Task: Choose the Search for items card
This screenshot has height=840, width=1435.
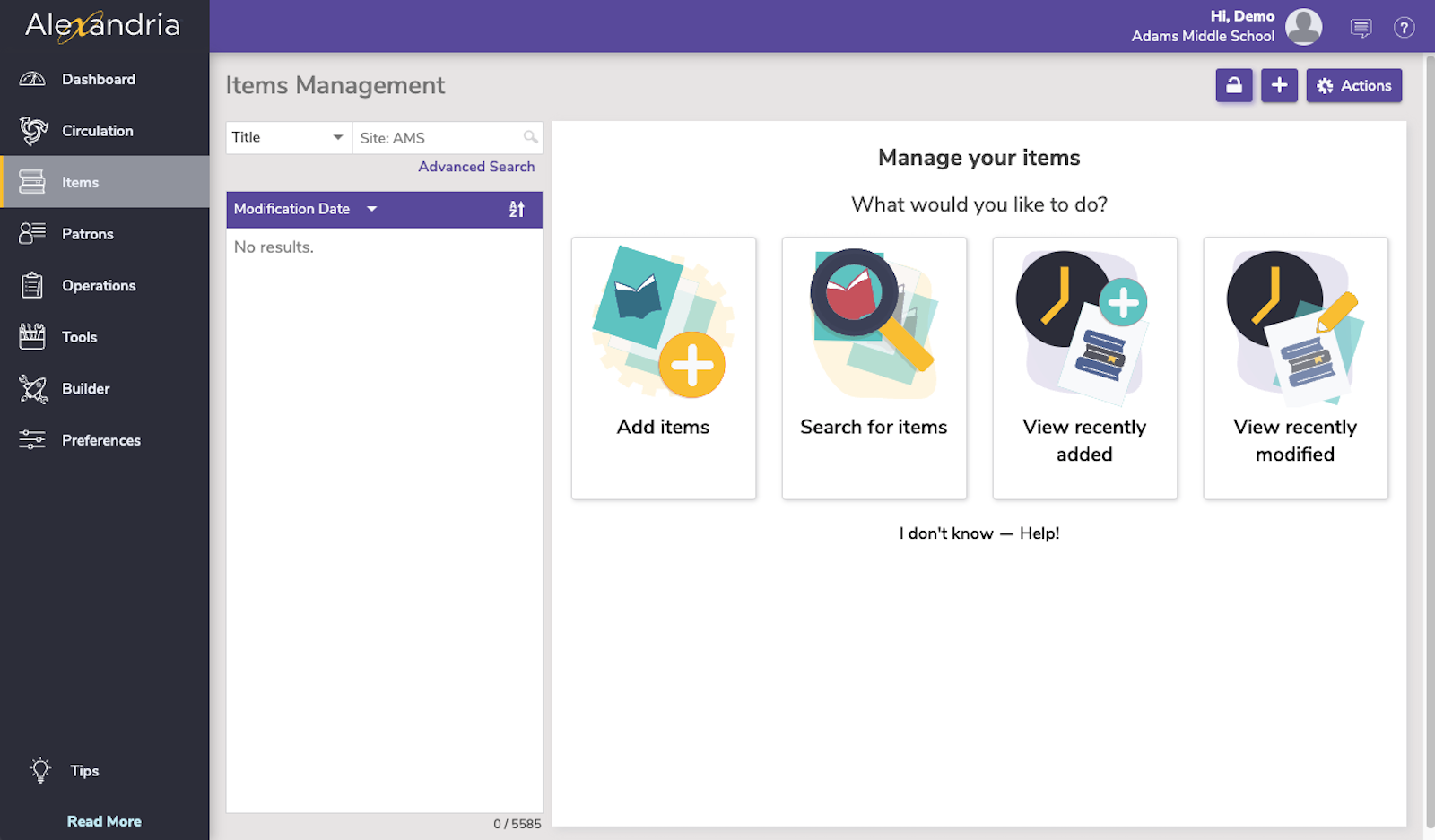Action: (x=874, y=368)
